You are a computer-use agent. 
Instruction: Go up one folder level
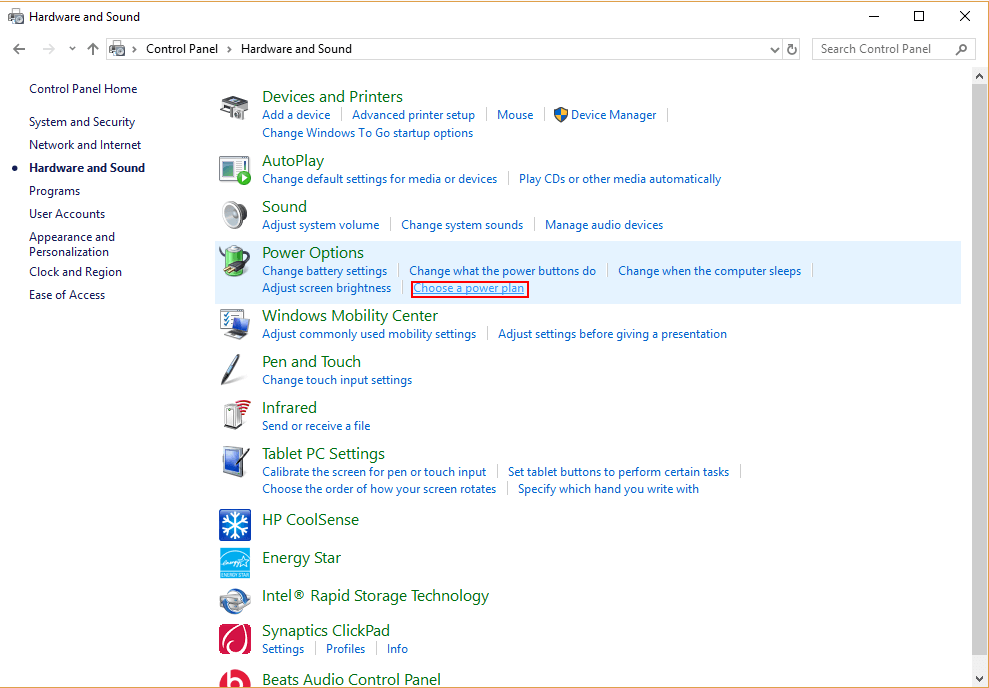[x=93, y=49]
